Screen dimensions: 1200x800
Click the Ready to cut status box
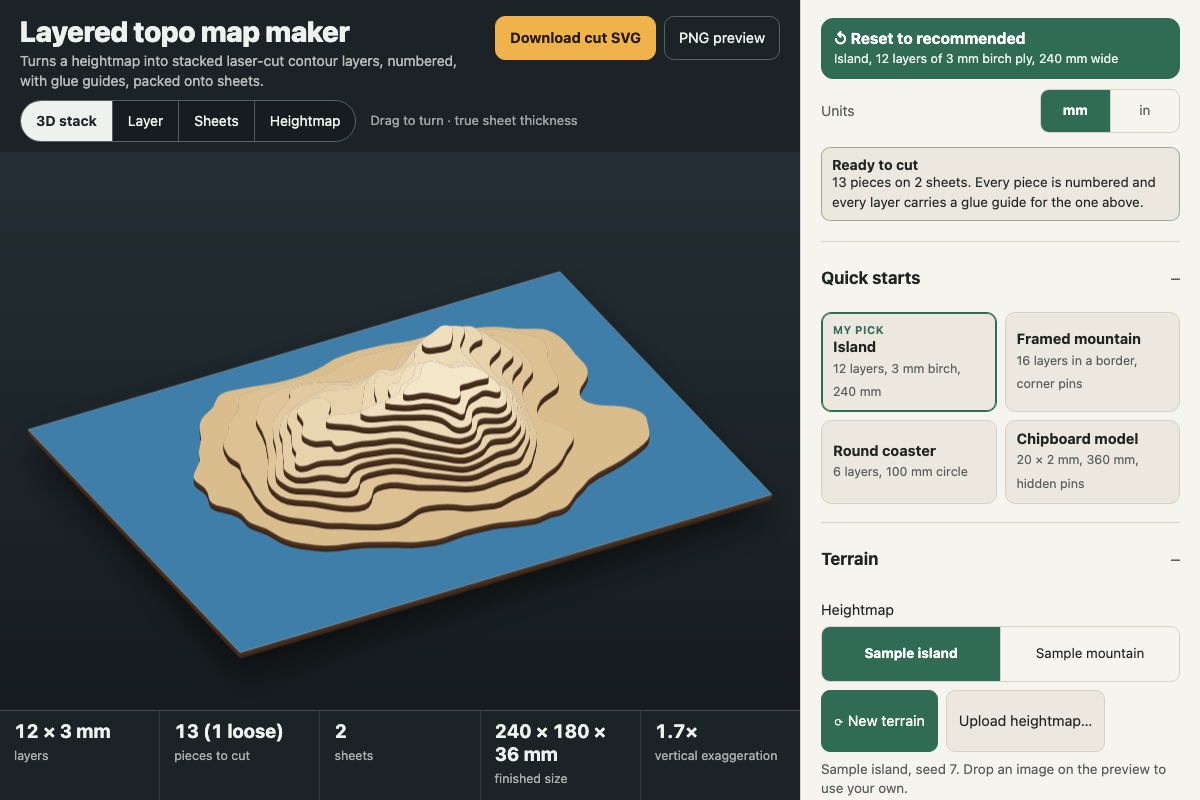pos(1000,184)
